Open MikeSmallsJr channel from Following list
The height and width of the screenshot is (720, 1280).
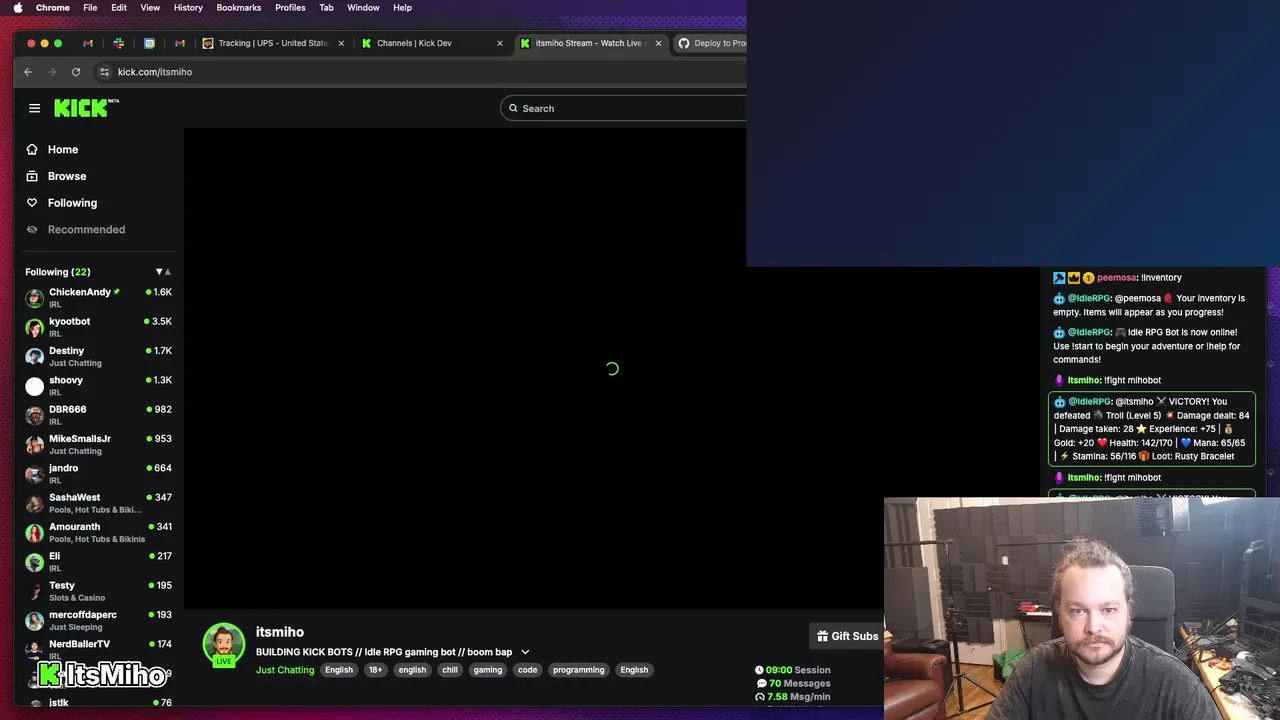tap(99, 444)
